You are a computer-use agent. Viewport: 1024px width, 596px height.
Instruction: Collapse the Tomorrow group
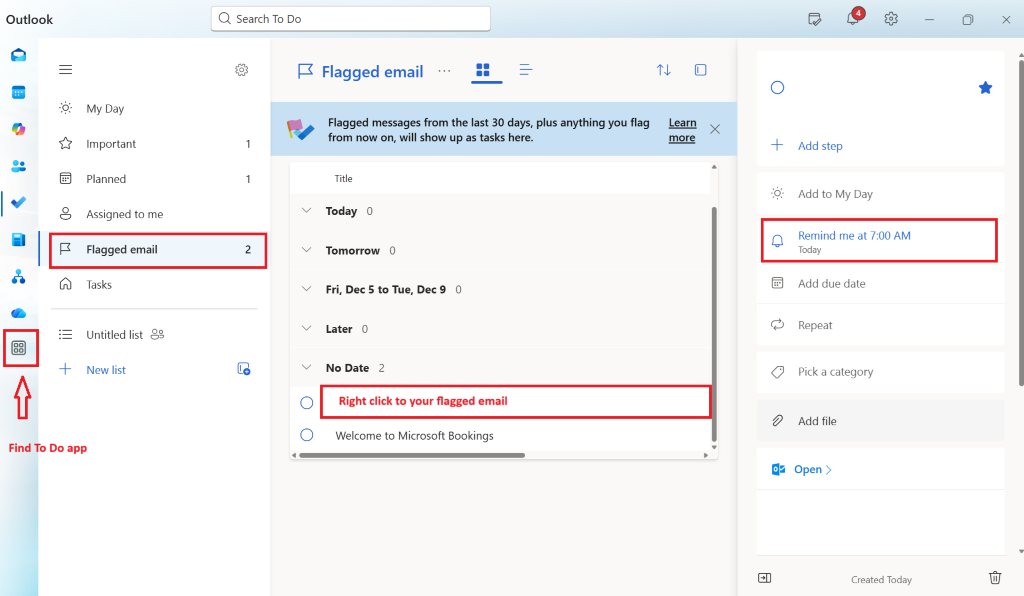coord(306,250)
